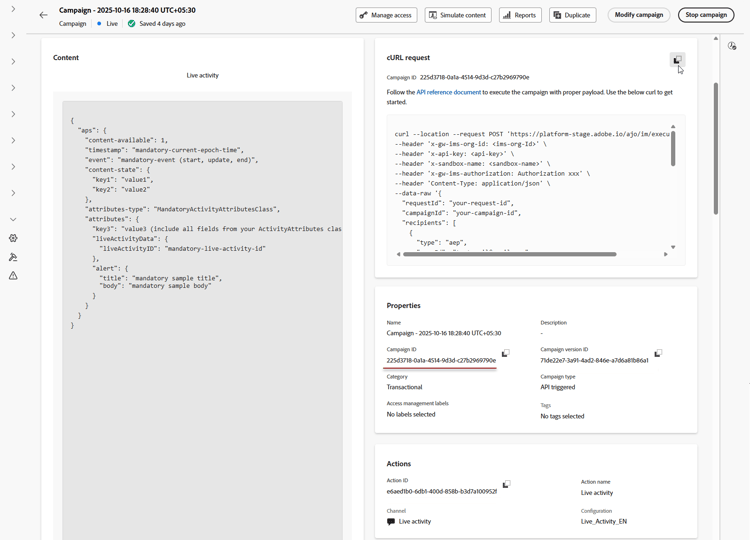Click the back arrow beside campaign title
Image resolution: width=750 pixels, height=540 pixels.
point(43,15)
